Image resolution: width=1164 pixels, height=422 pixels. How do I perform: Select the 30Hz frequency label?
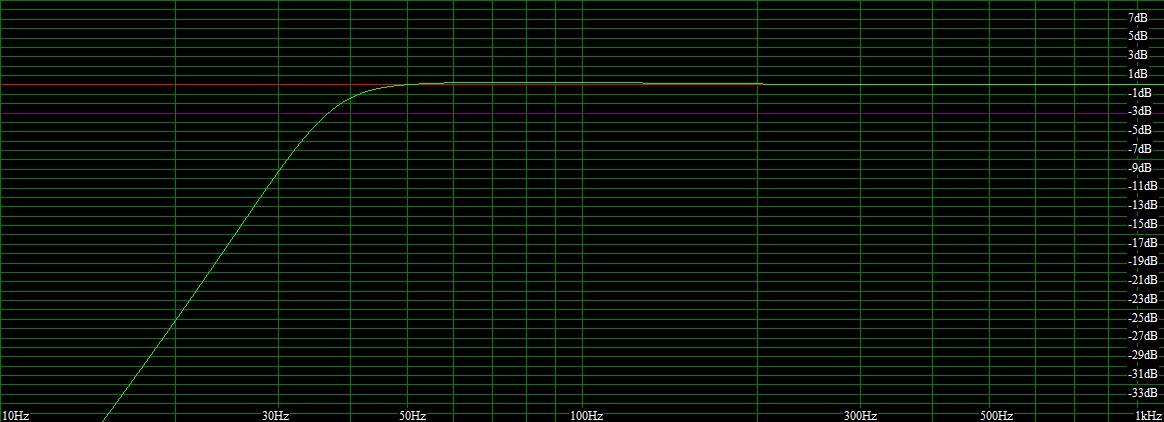275,415
